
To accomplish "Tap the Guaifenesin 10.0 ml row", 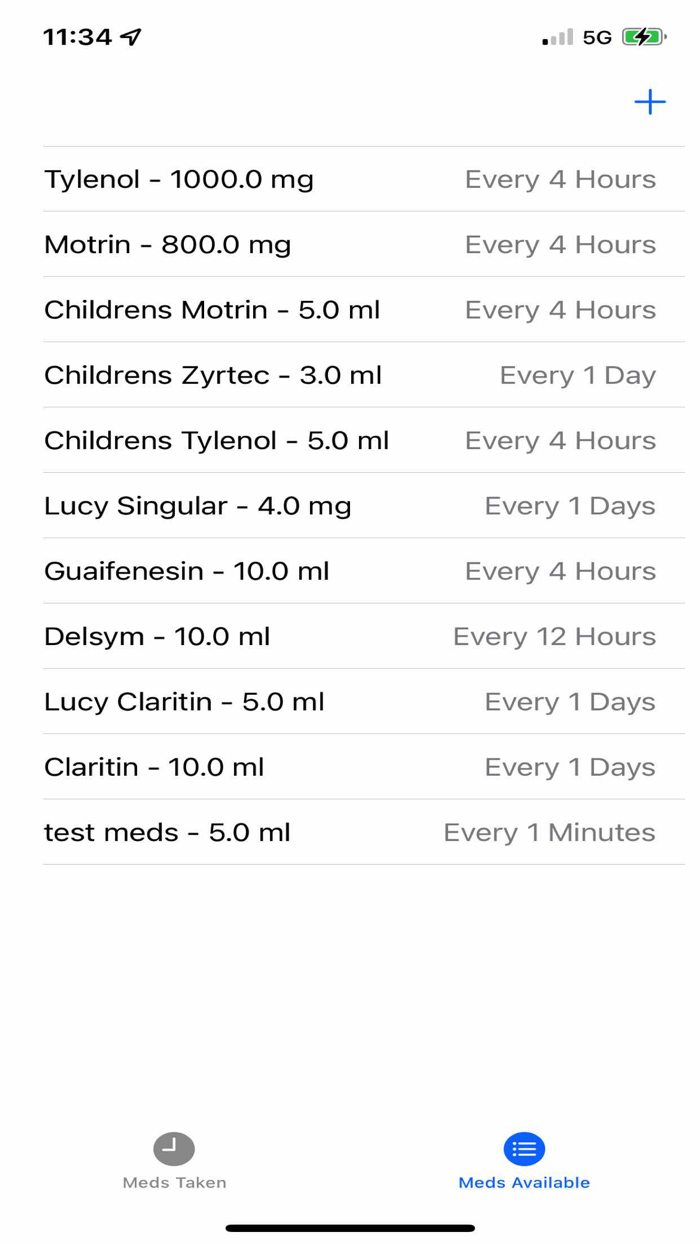I will (350, 571).
